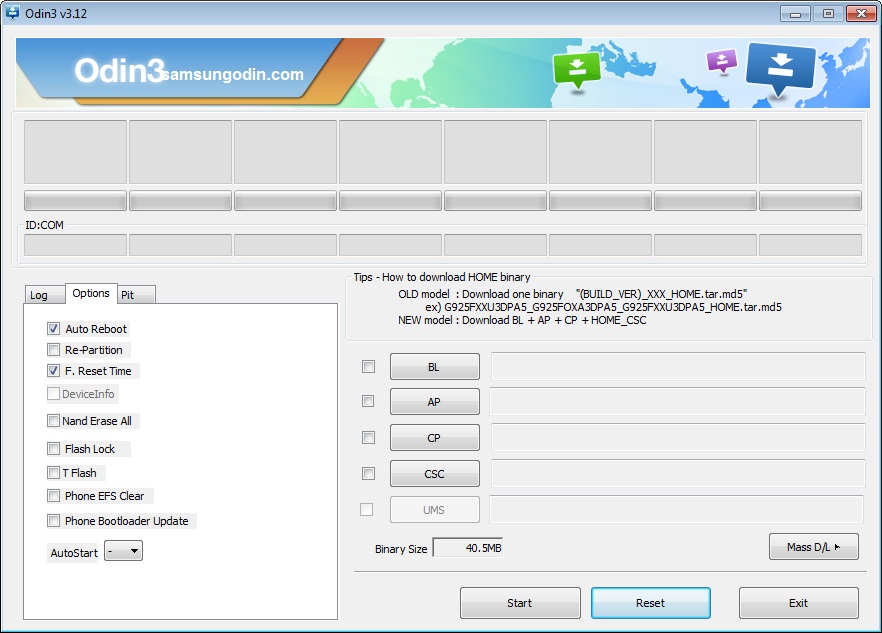Viewport: 882px width, 633px height.
Task: Exit the Odin3 application
Action: [x=799, y=603]
